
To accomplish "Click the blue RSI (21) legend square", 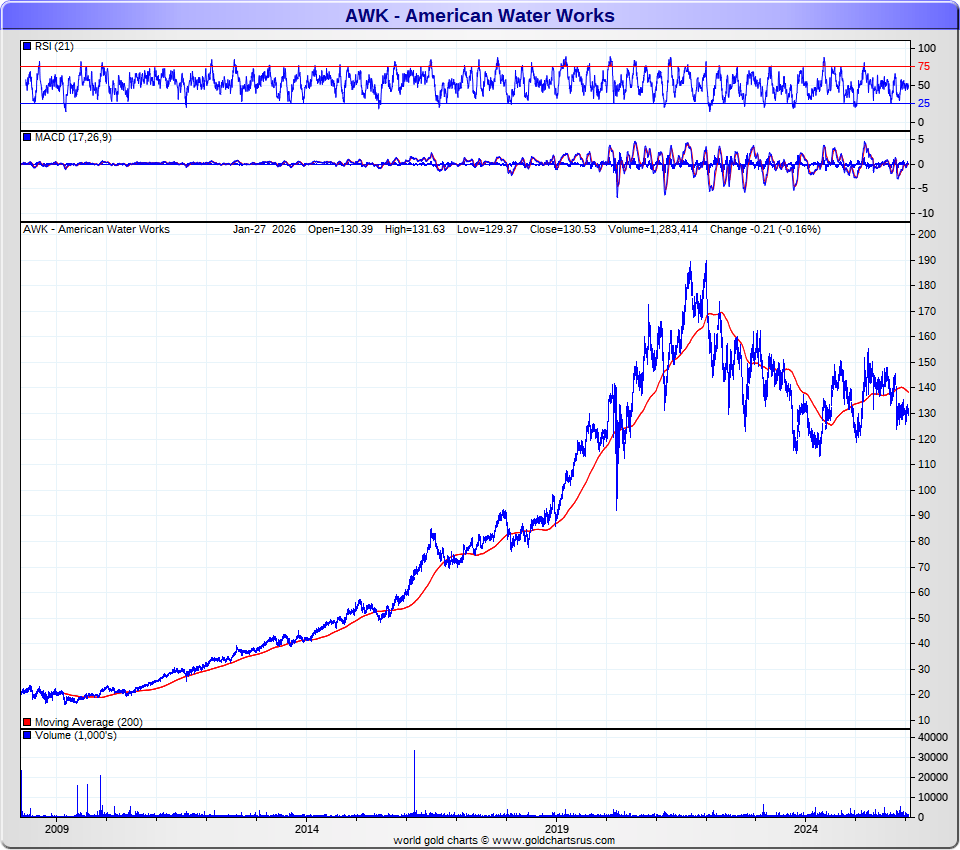I will pos(27,46).
